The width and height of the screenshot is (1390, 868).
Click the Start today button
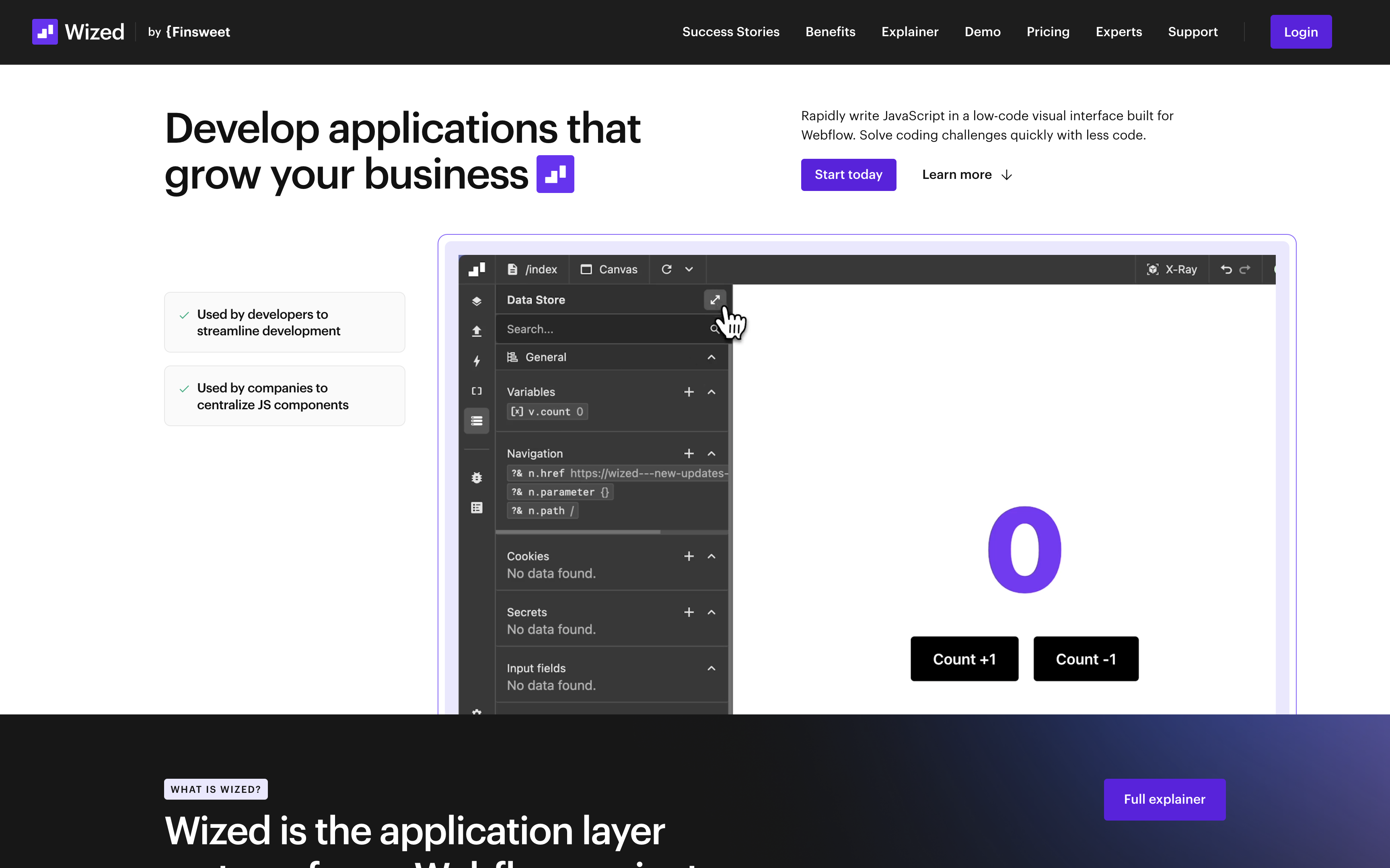848,174
